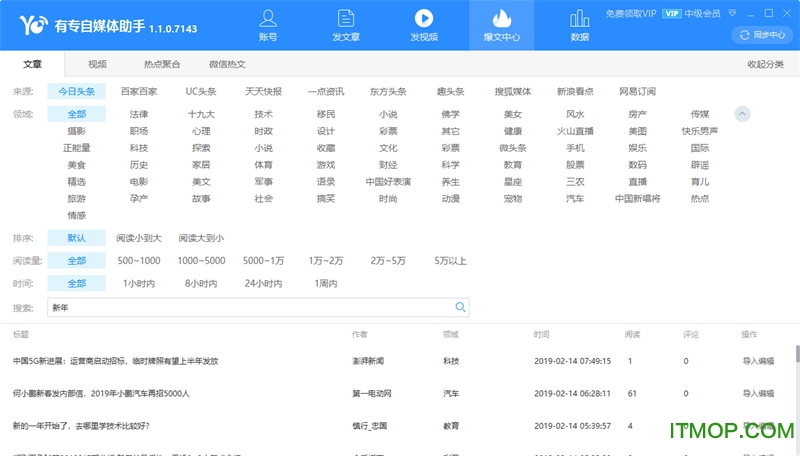This screenshot has height=456, width=800.
Task: Import the 何小鹏新春 article via 导入编辑
Action: click(758, 393)
